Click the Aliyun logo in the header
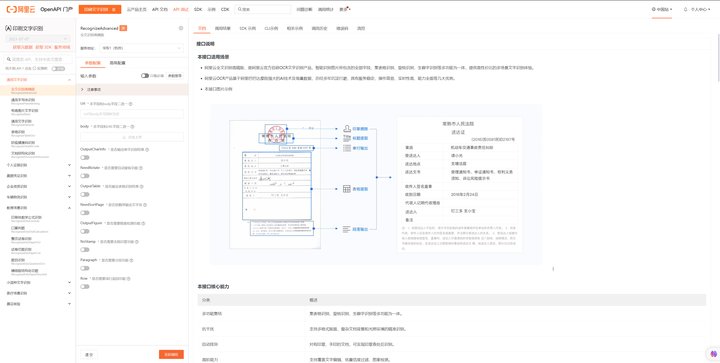The width and height of the screenshot is (720, 363). tap(20, 9)
